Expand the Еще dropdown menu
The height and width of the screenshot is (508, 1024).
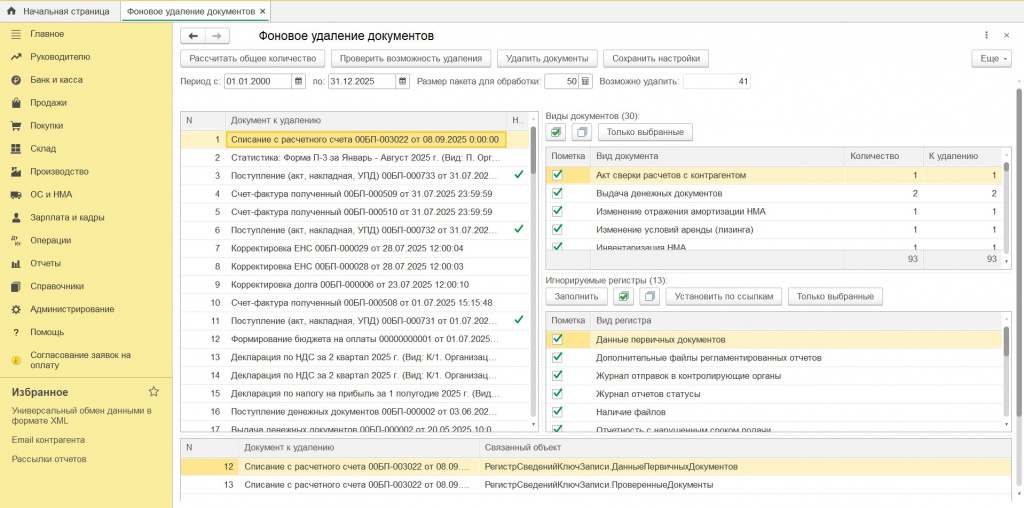tap(990, 58)
